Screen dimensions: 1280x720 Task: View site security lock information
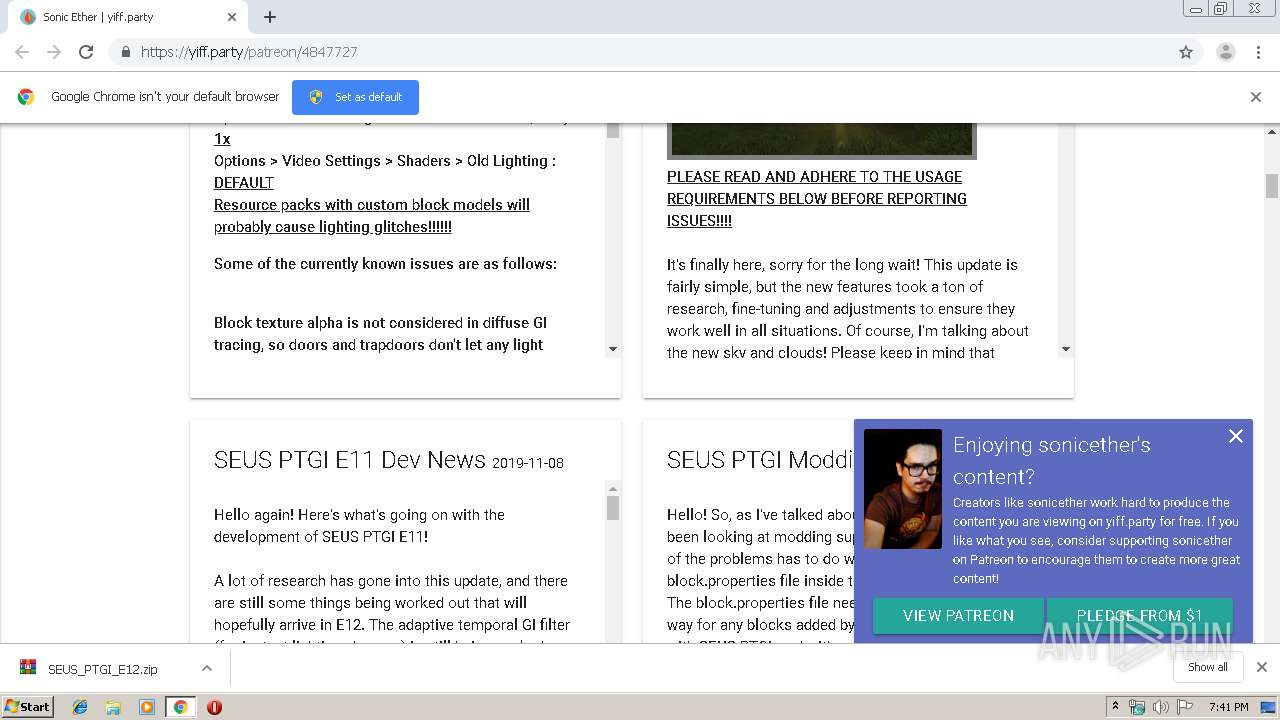(x=125, y=52)
